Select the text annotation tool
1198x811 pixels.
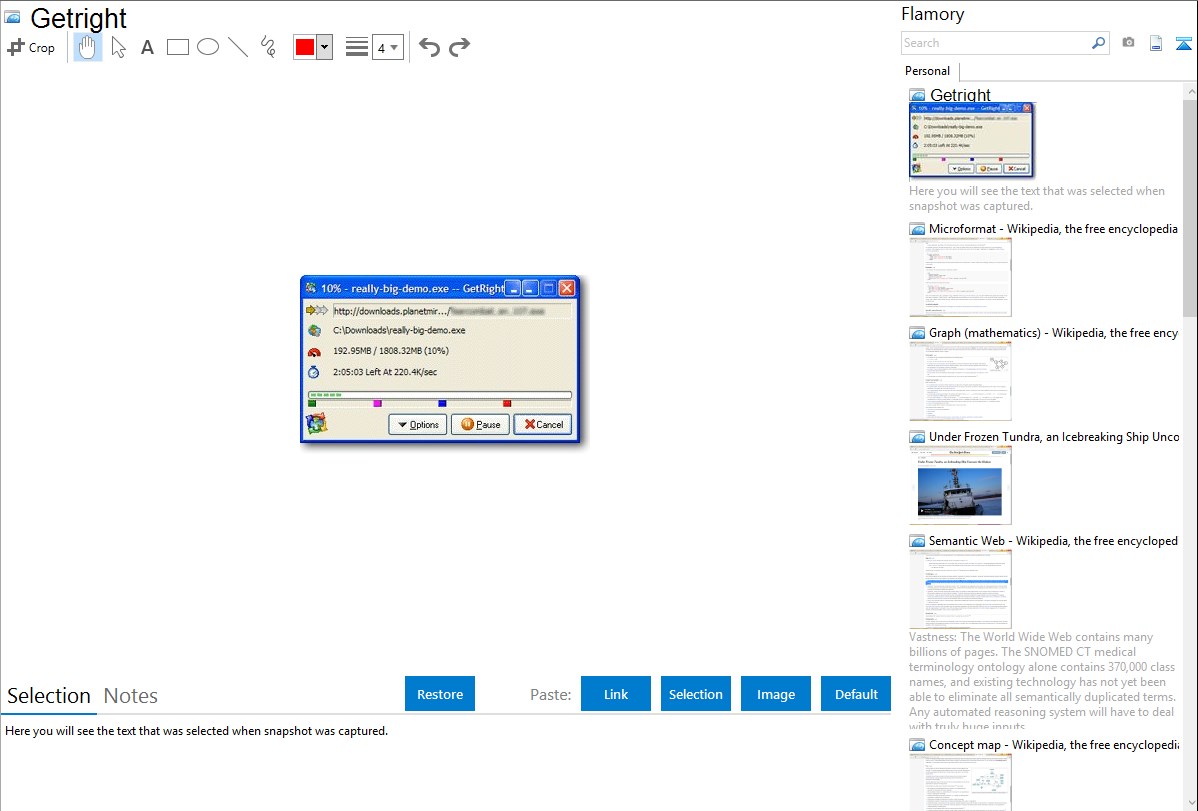[147, 47]
